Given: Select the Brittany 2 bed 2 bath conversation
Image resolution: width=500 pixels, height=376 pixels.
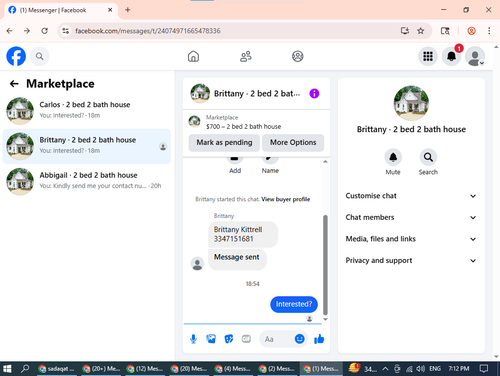Looking at the screenshot, I should pos(87,146).
